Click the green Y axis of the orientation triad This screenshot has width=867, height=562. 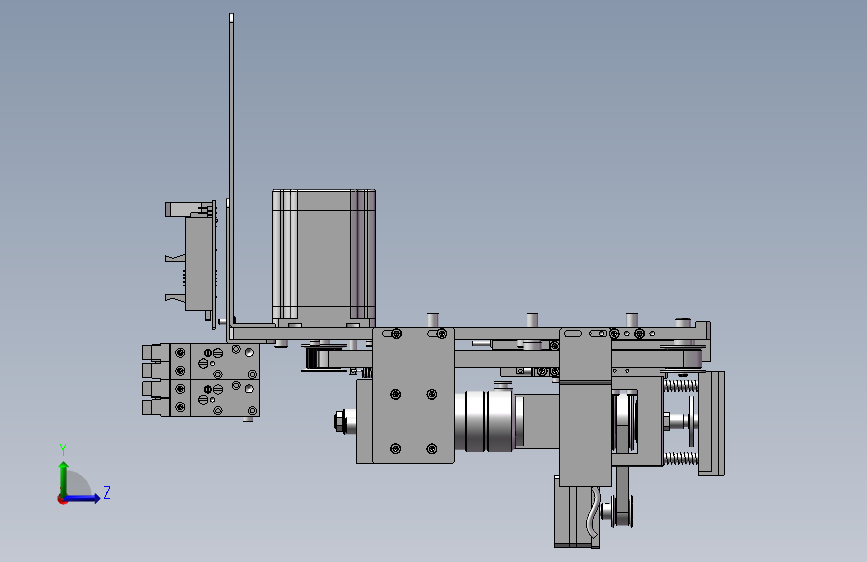[x=64, y=477]
